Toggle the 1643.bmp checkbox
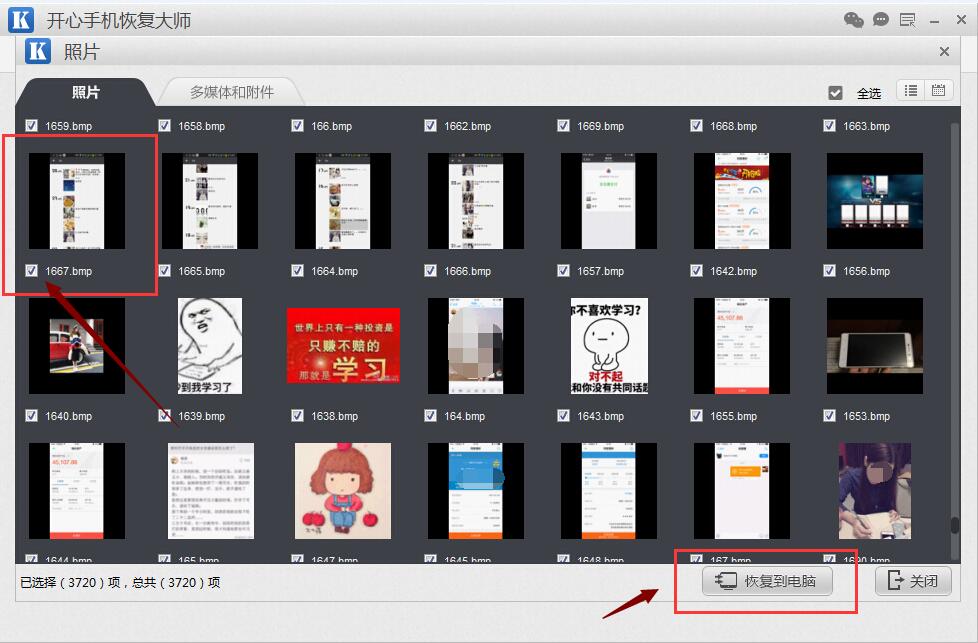The width and height of the screenshot is (978, 643). click(x=563, y=415)
